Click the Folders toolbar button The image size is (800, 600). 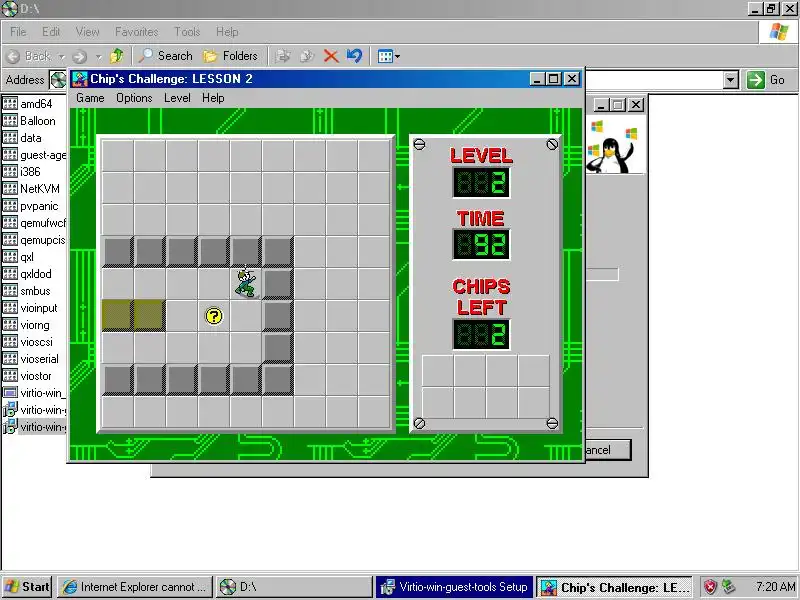click(230, 56)
